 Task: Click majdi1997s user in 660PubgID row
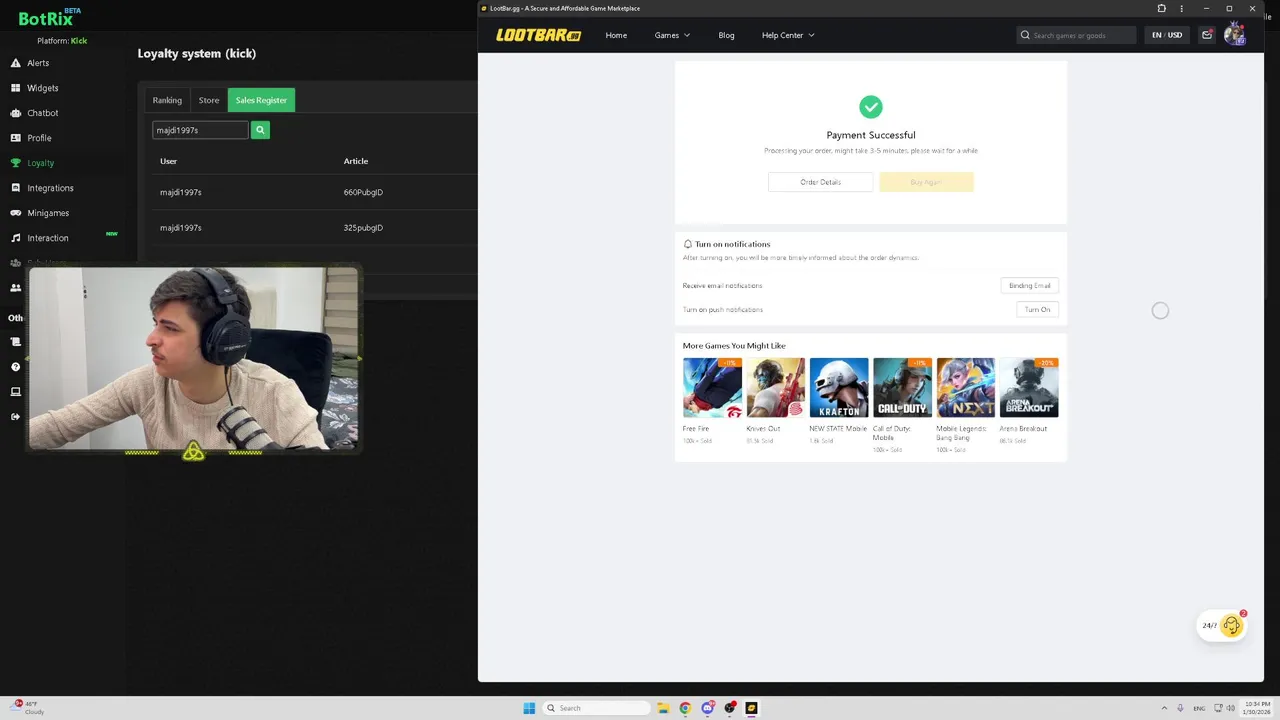tap(181, 192)
